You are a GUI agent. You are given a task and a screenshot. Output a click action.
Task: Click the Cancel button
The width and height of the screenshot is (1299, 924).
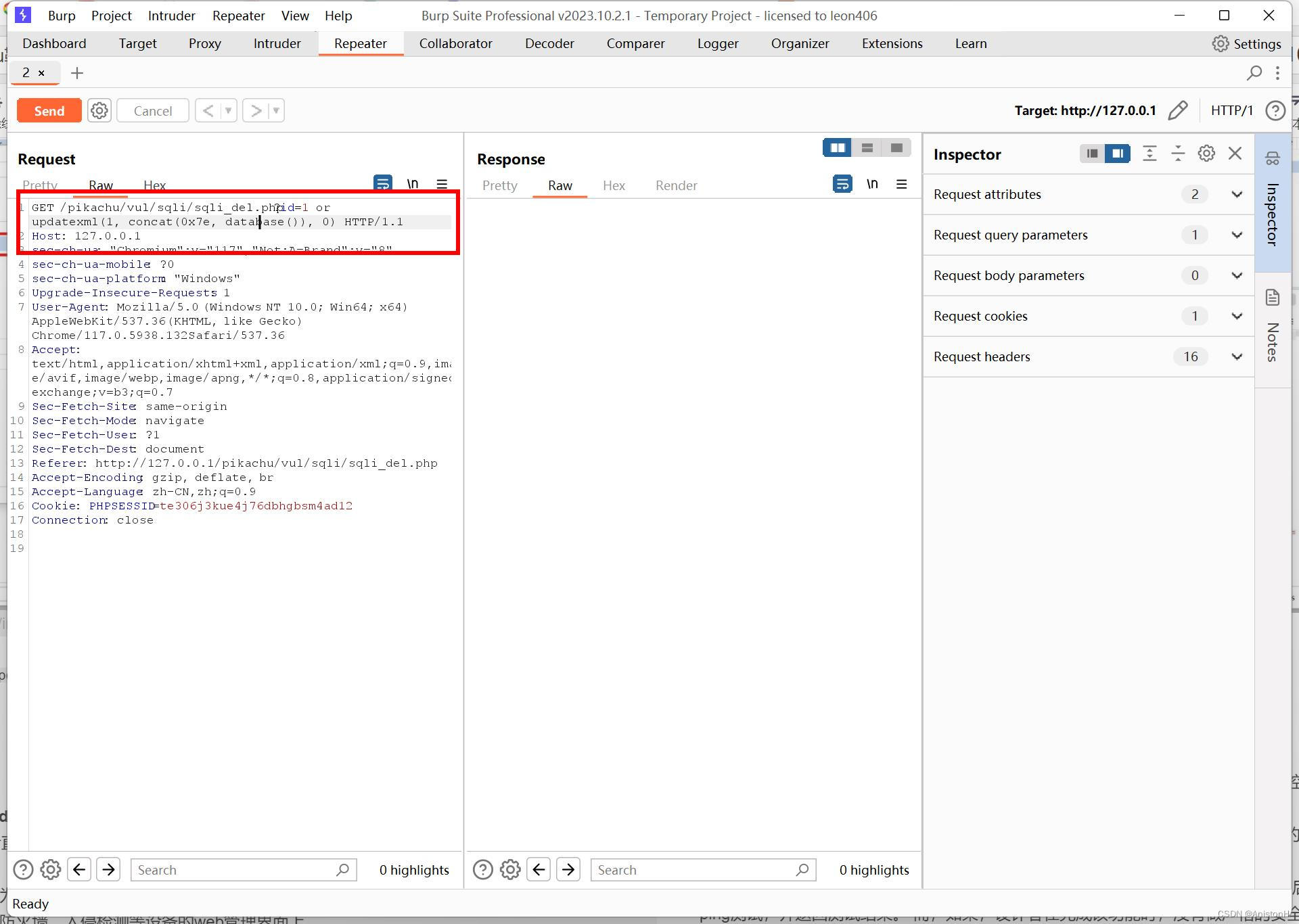pyautogui.click(x=152, y=111)
